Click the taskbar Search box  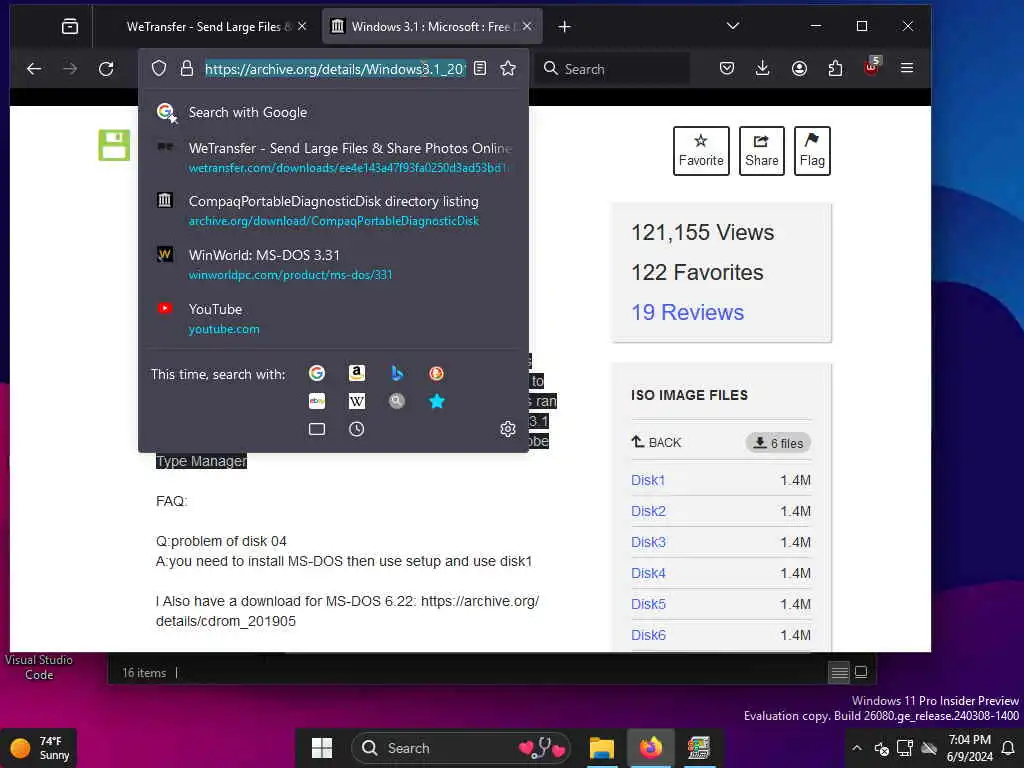point(461,748)
